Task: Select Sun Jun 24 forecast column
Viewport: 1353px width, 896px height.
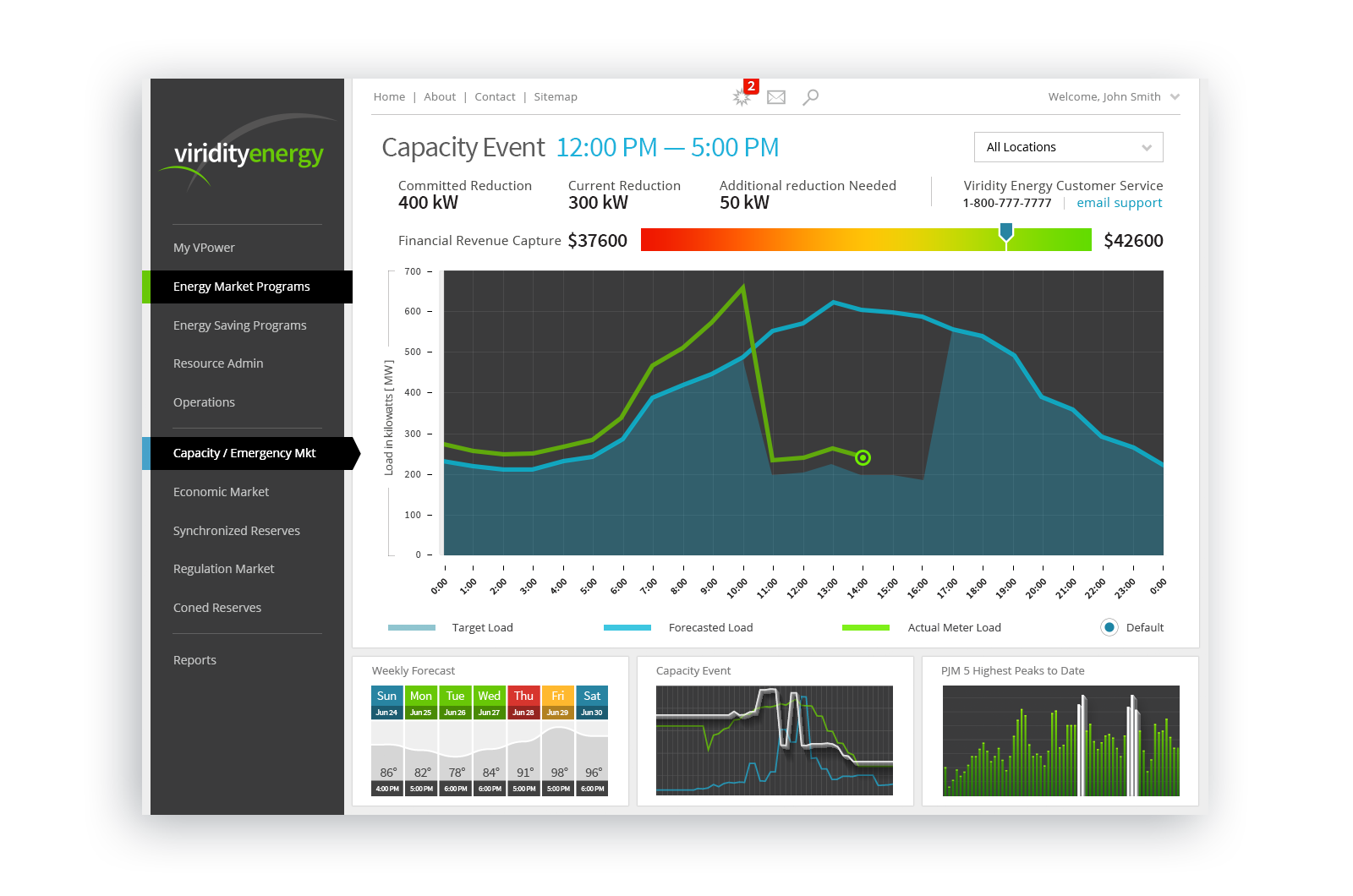Action: 387,740
